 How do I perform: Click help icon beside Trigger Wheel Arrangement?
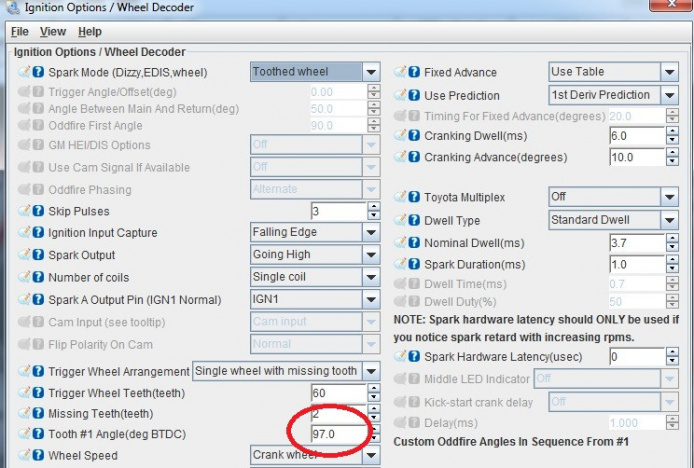click(x=39, y=371)
